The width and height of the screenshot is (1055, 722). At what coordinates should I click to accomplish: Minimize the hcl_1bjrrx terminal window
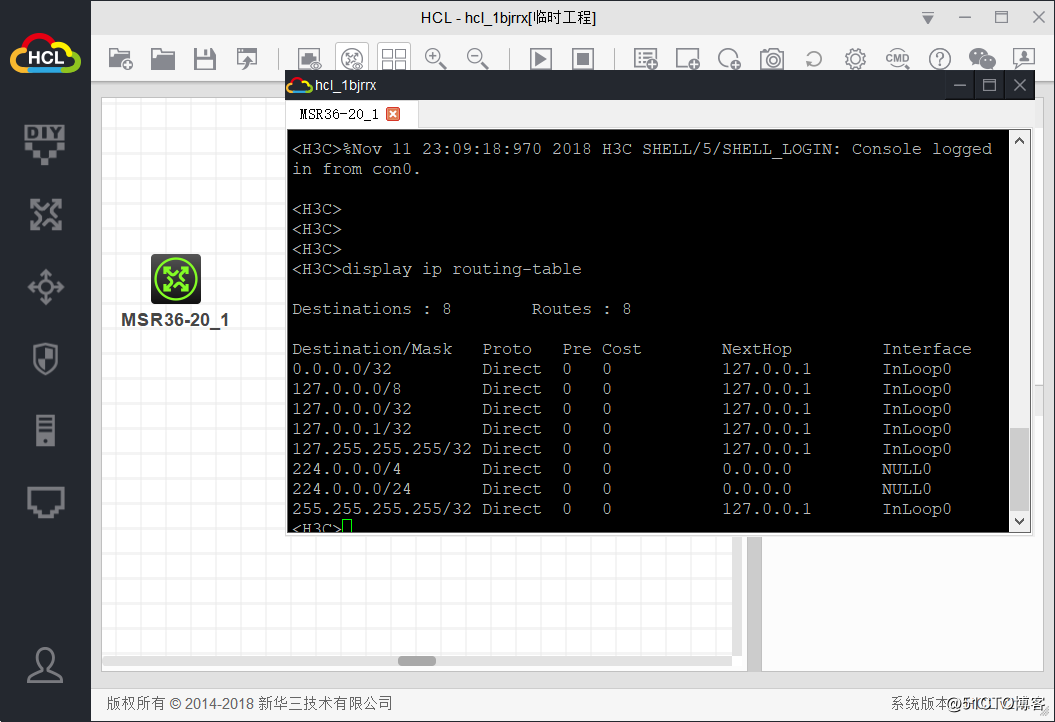(x=960, y=85)
